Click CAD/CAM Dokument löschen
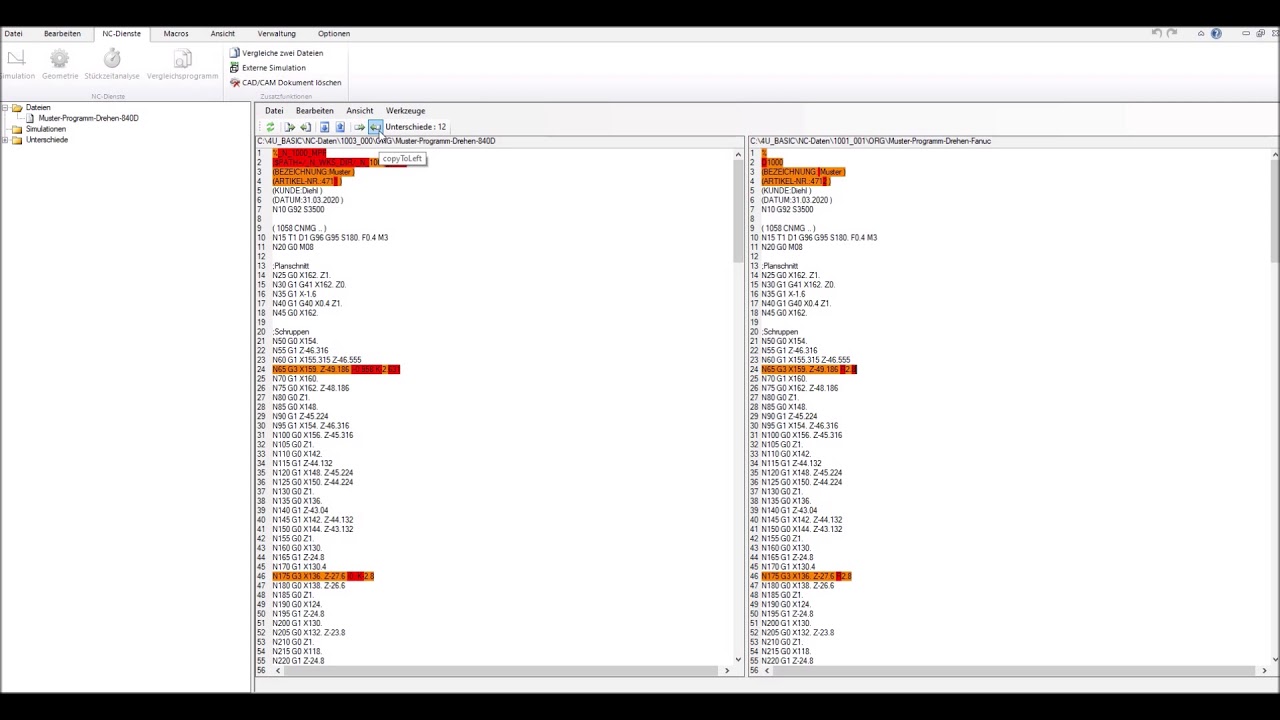The height and width of the screenshot is (720, 1280). coord(285,83)
